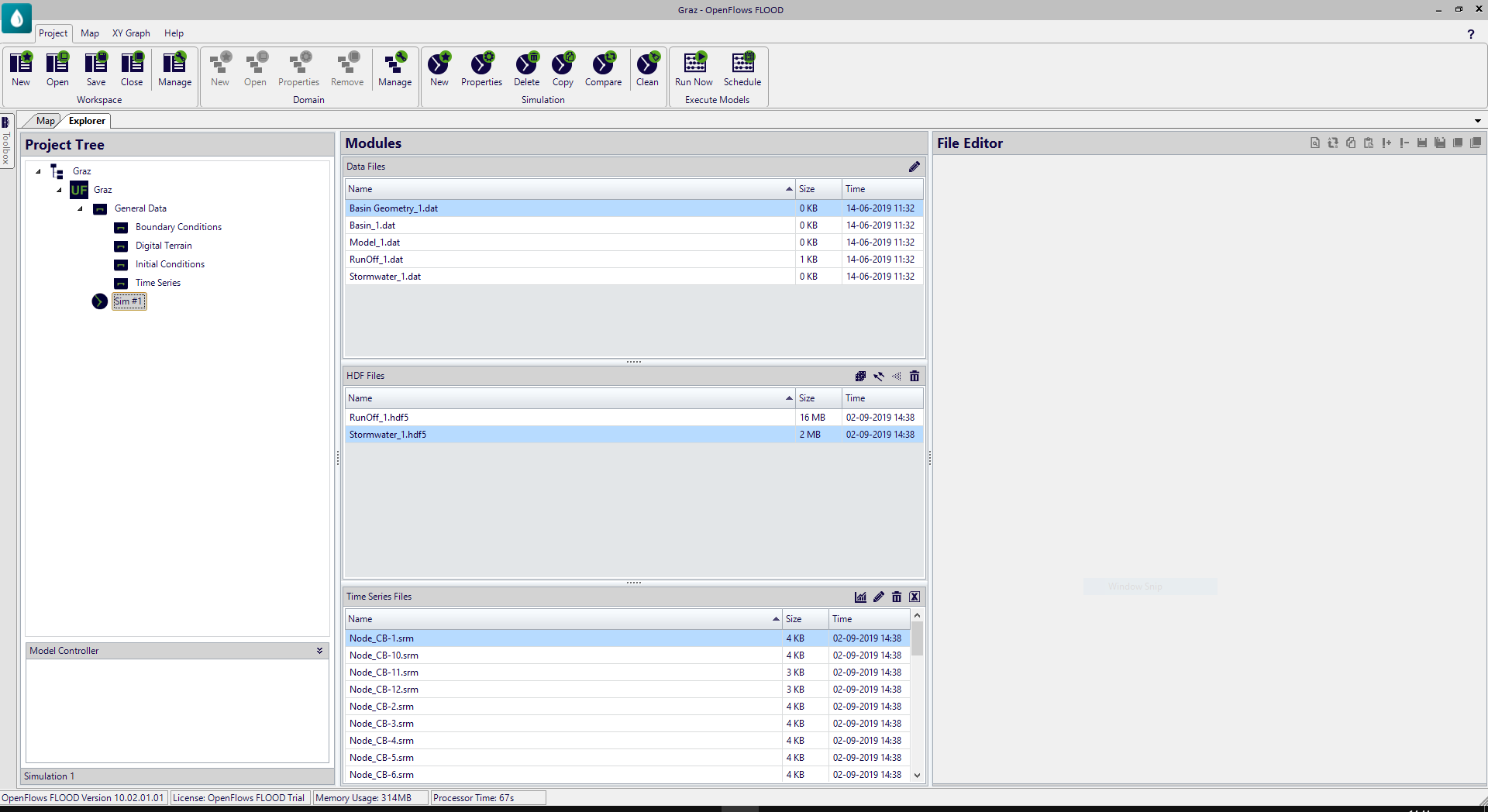Select Boundary Conditions in project tree
1488x812 pixels.
tap(178, 227)
